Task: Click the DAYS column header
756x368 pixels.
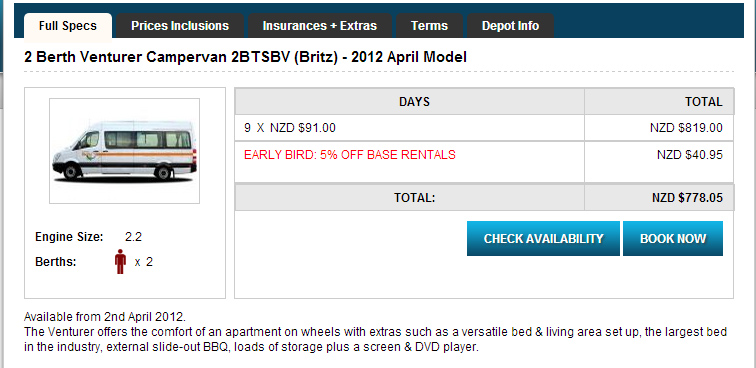Action: coord(414,102)
